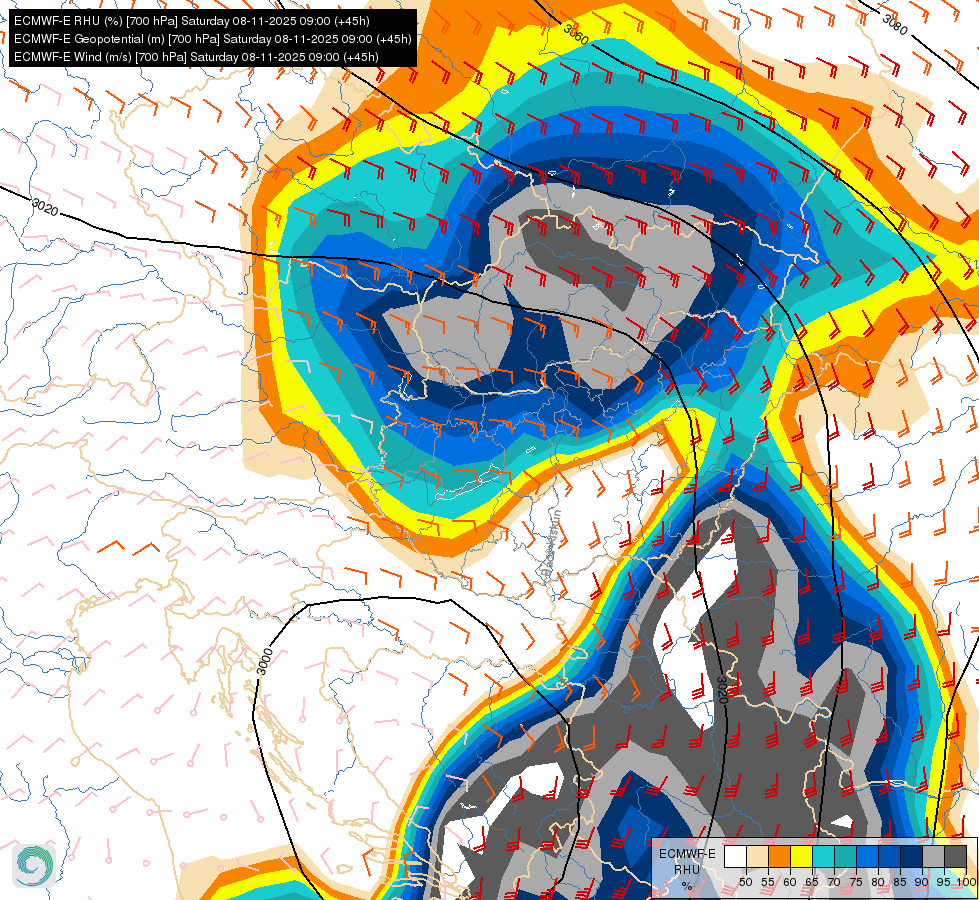979x900 pixels.
Task: Click the legend value 55
Action: click(x=767, y=882)
